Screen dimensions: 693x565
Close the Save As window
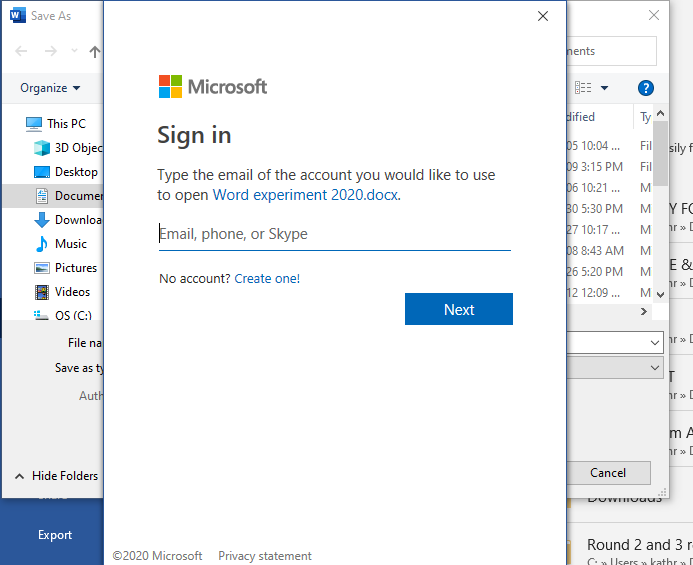pyautogui.click(x=654, y=15)
